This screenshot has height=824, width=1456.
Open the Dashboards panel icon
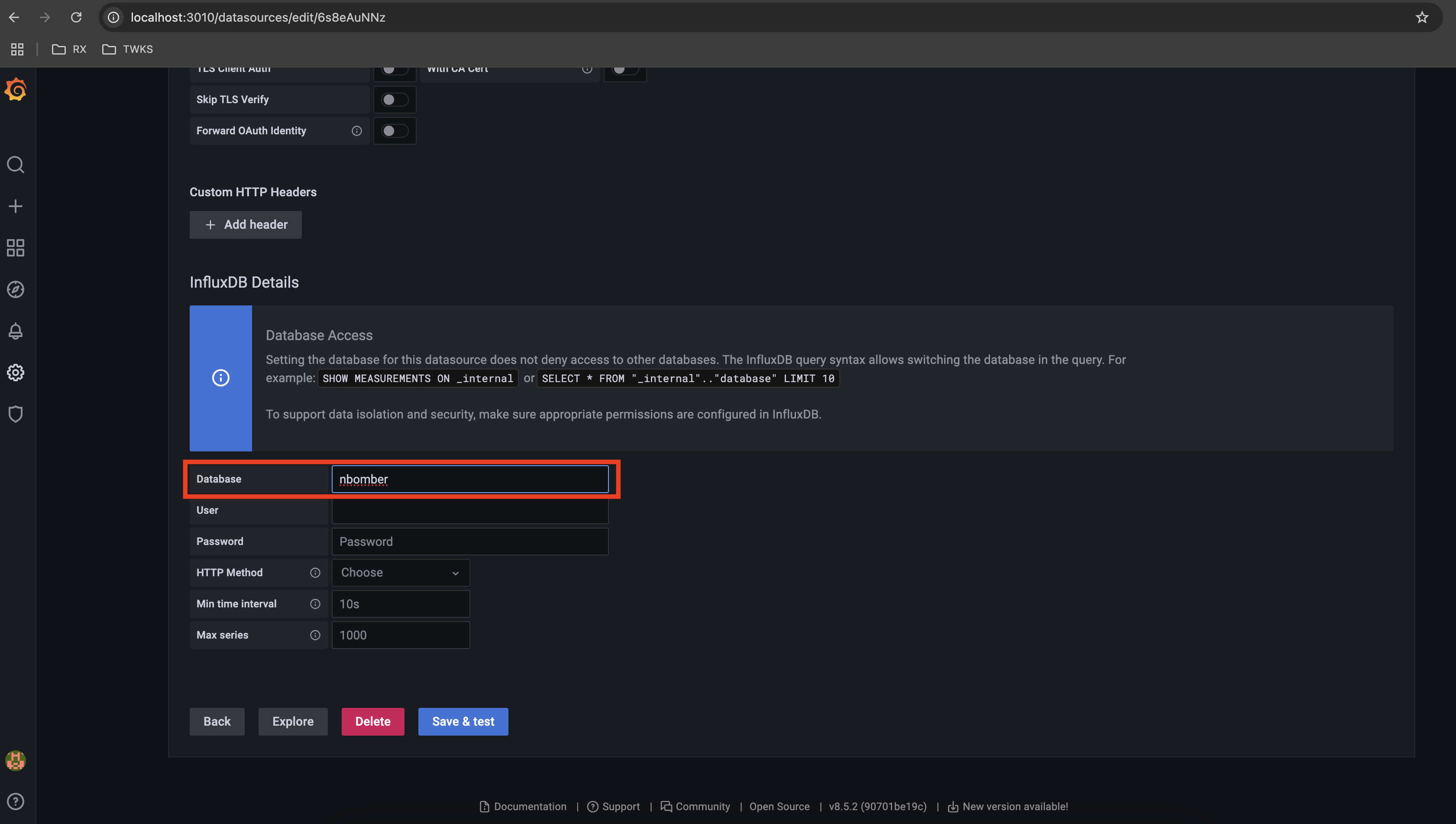15,248
